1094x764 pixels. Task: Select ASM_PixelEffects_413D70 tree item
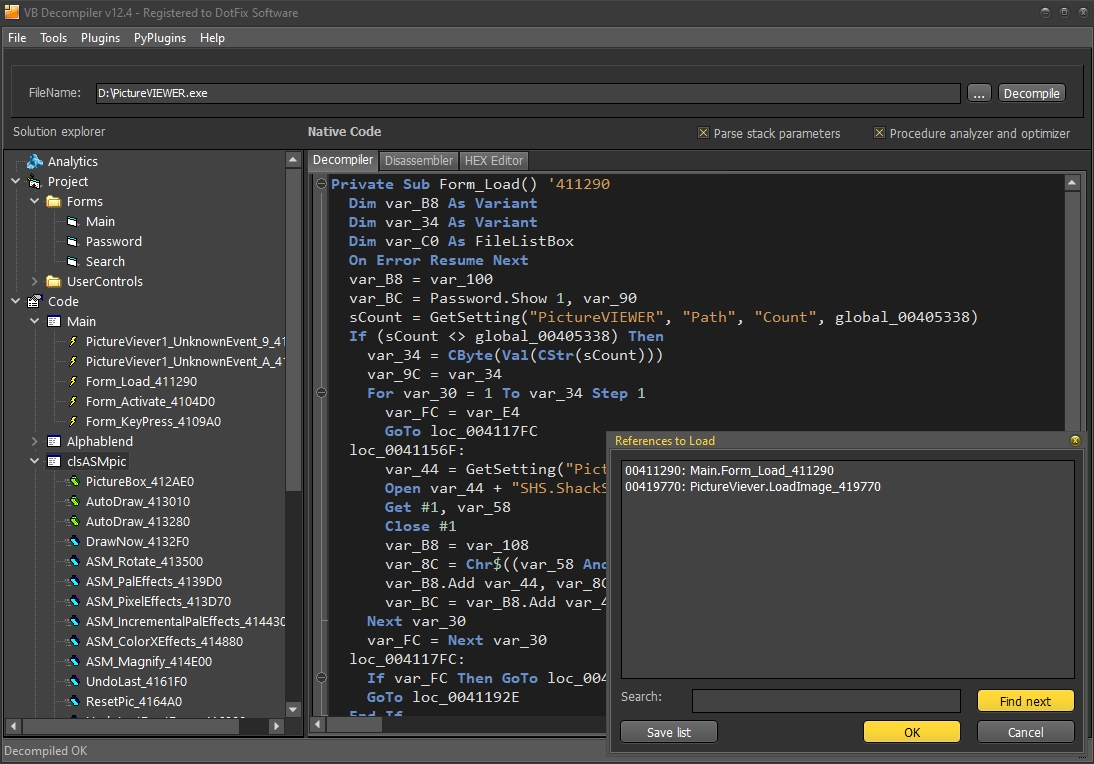tap(158, 601)
